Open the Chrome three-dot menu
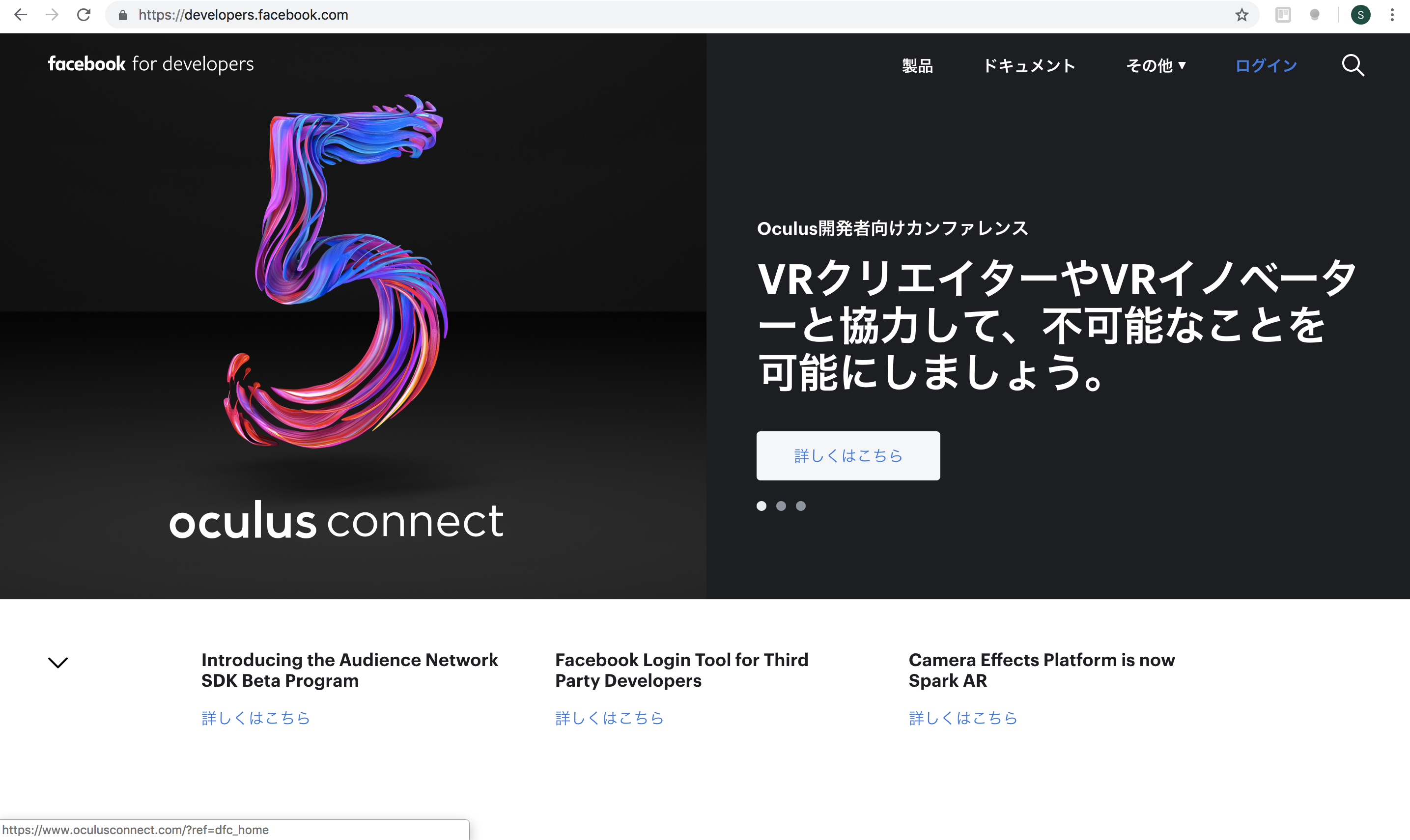The height and width of the screenshot is (840, 1410). click(1392, 15)
